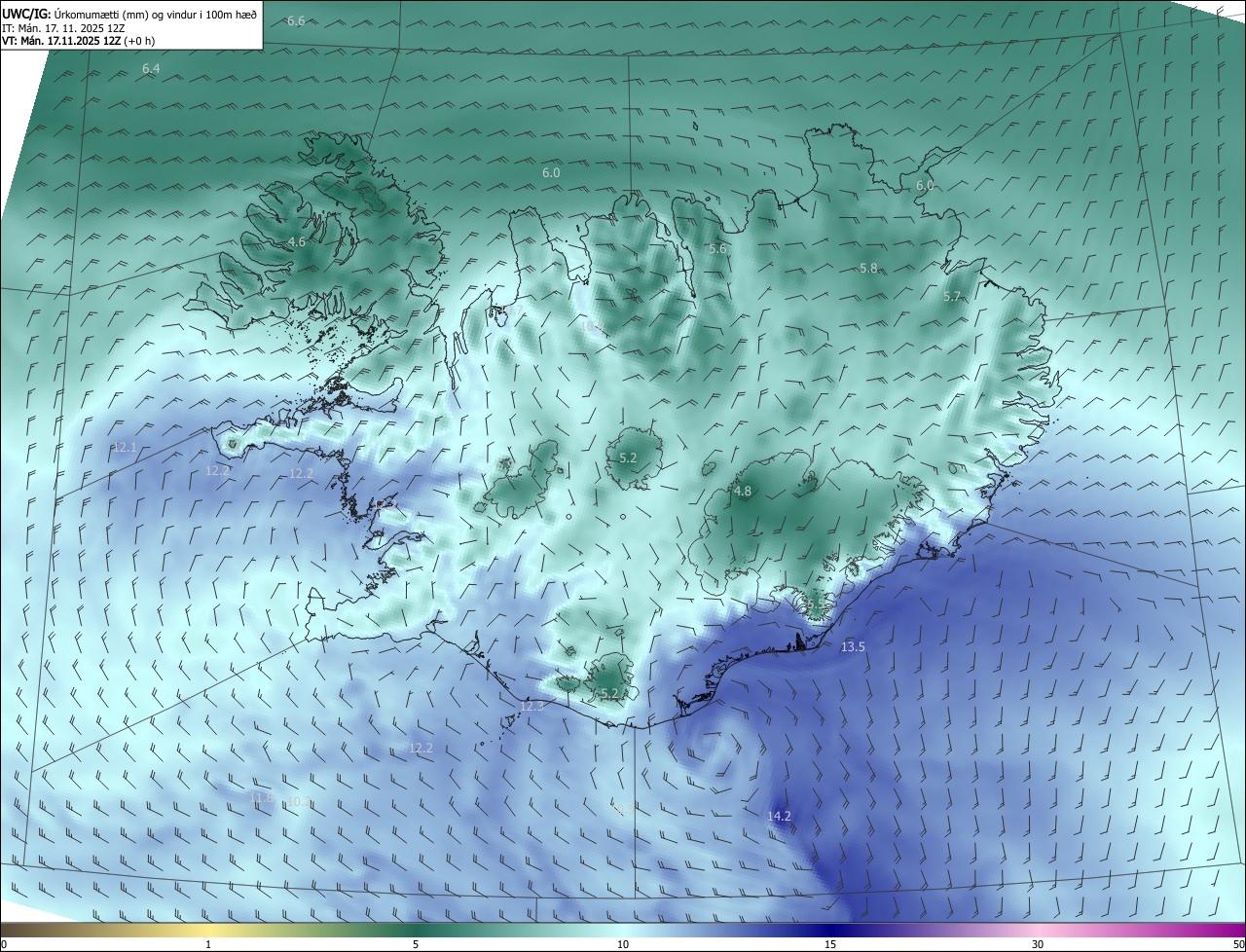Select the 14.2 value label
1246x952 pixels.
(x=779, y=817)
